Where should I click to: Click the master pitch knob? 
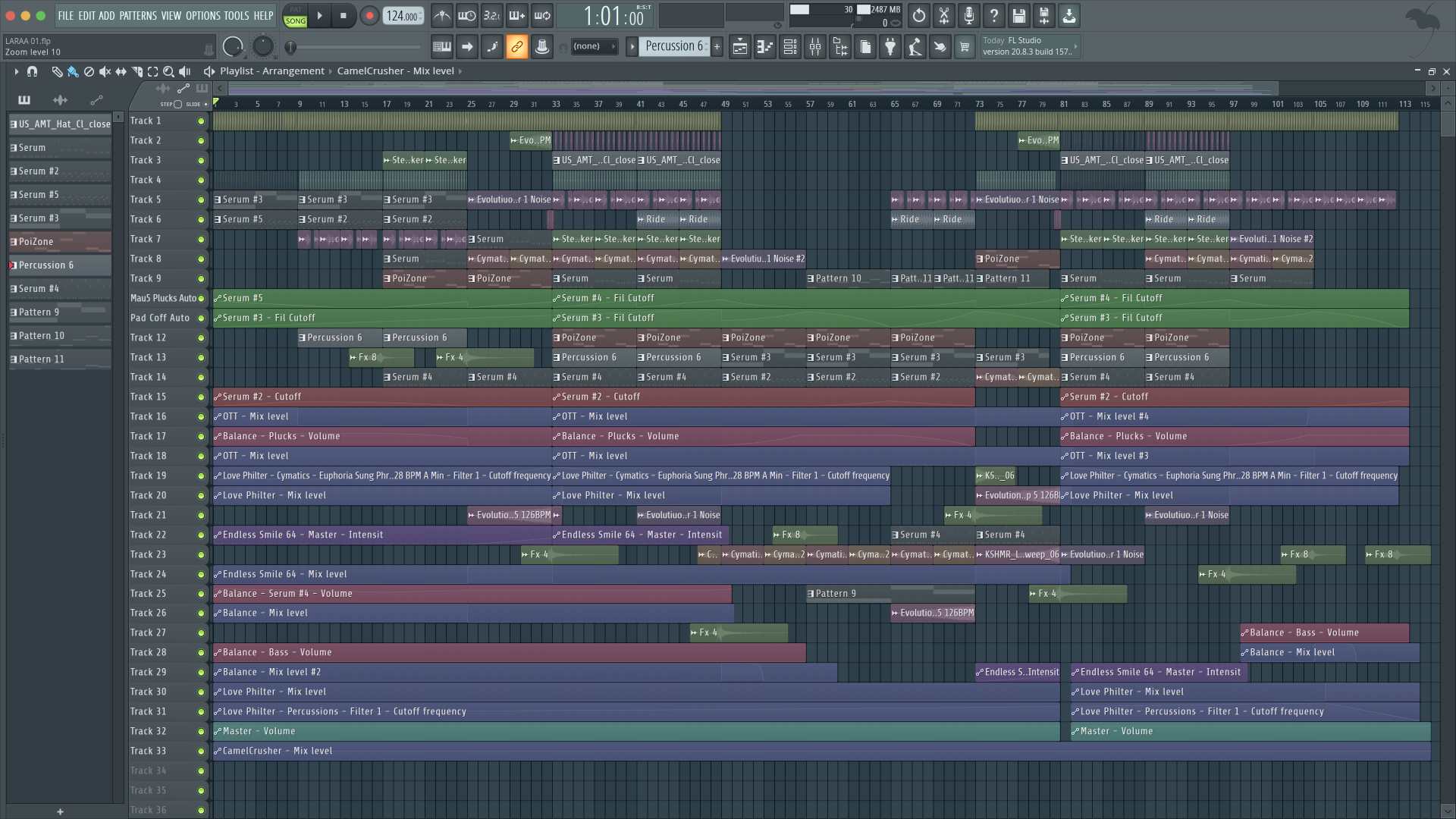coord(262,47)
